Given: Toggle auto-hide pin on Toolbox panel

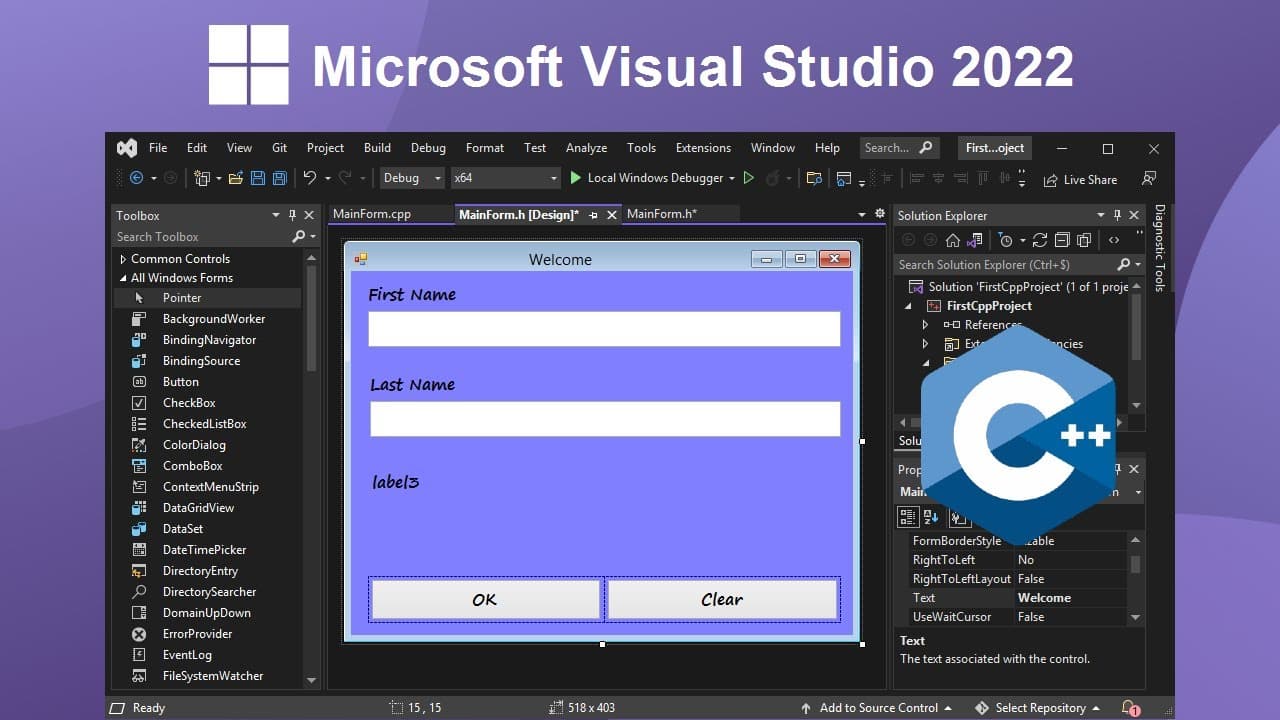Looking at the screenshot, I should (293, 215).
